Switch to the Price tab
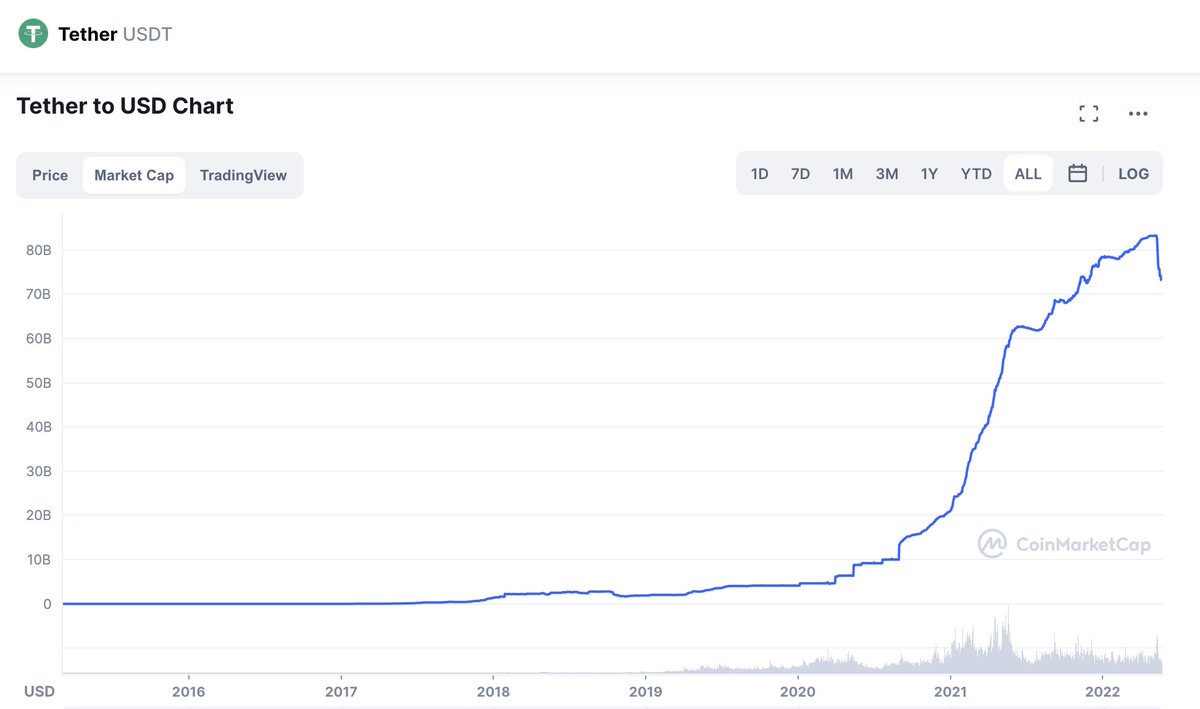The image size is (1200, 709). 50,175
